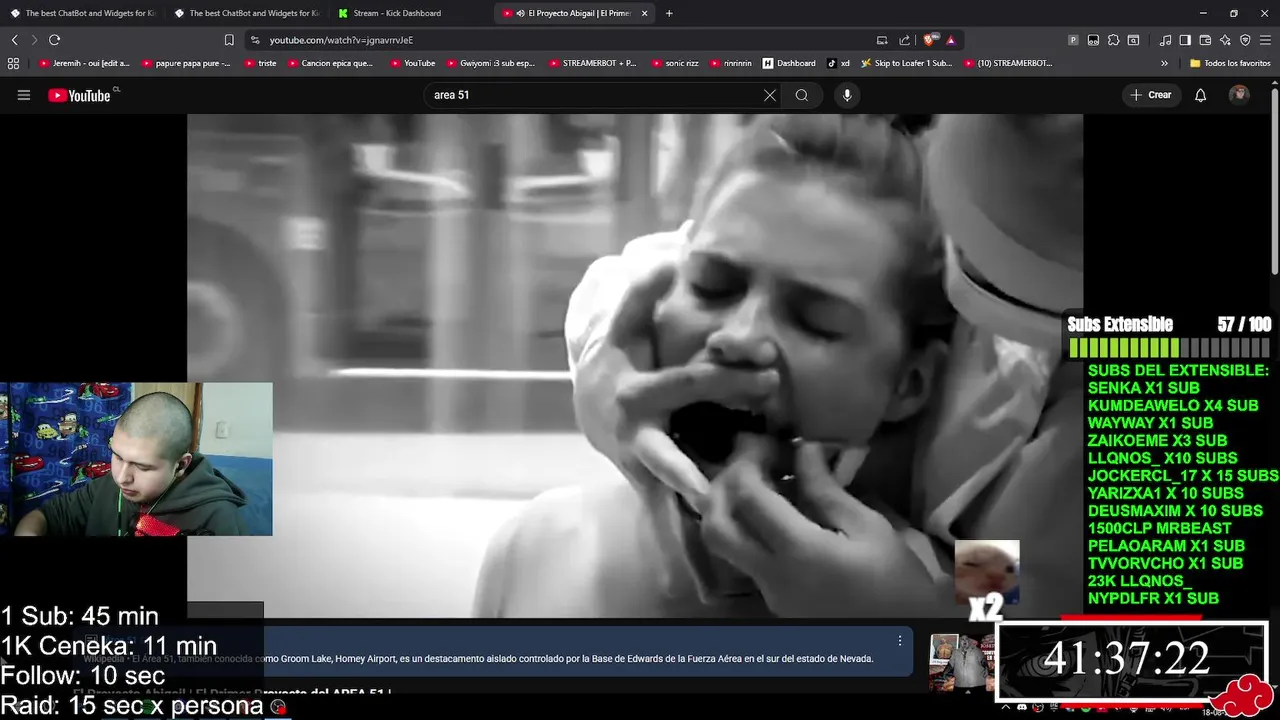Image resolution: width=1280 pixels, height=720 pixels.
Task: Toggle the browser sidebar panel
Action: point(1185,40)
